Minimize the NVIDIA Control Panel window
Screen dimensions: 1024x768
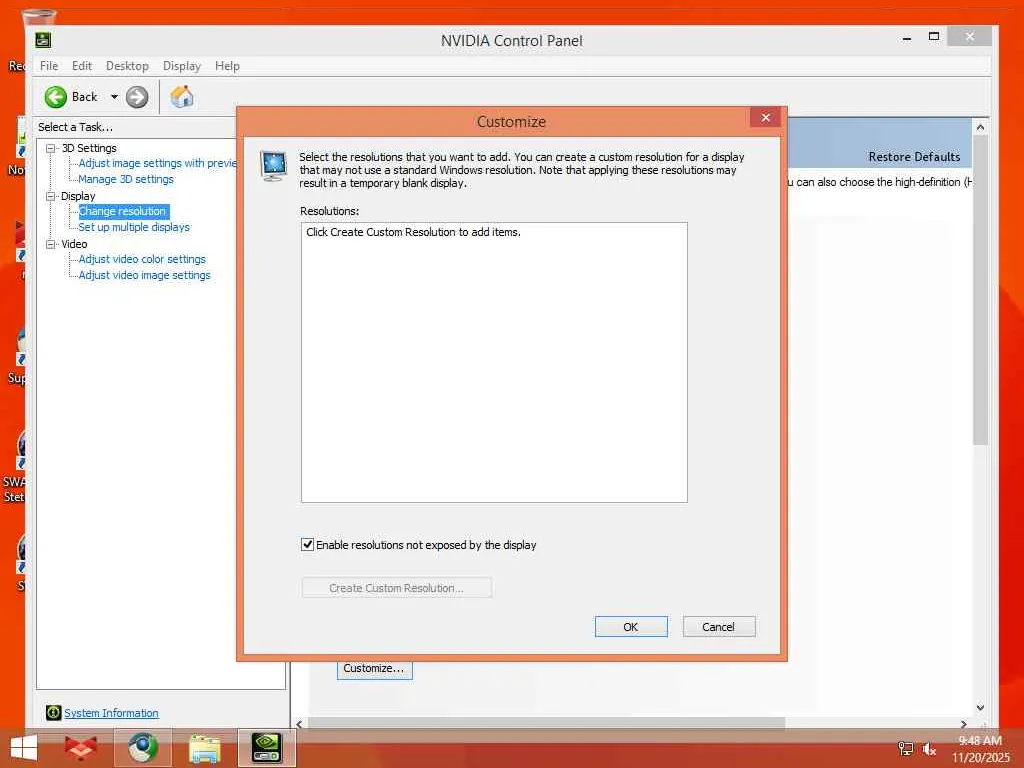(x=906, y=39)
